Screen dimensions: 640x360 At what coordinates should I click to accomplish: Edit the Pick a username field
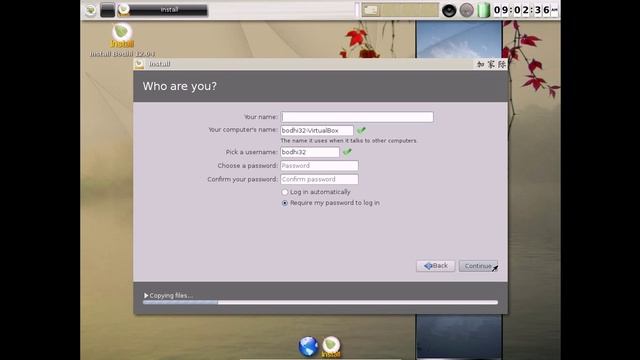point(310,152)
